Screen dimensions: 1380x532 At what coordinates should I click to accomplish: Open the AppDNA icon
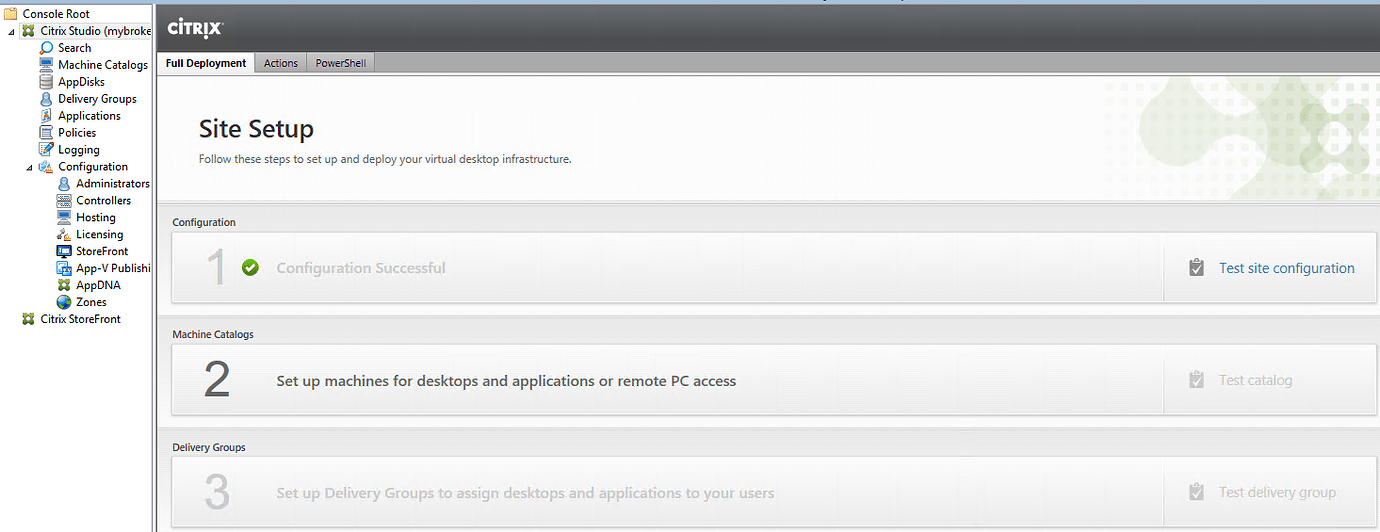tap(64, 285)
